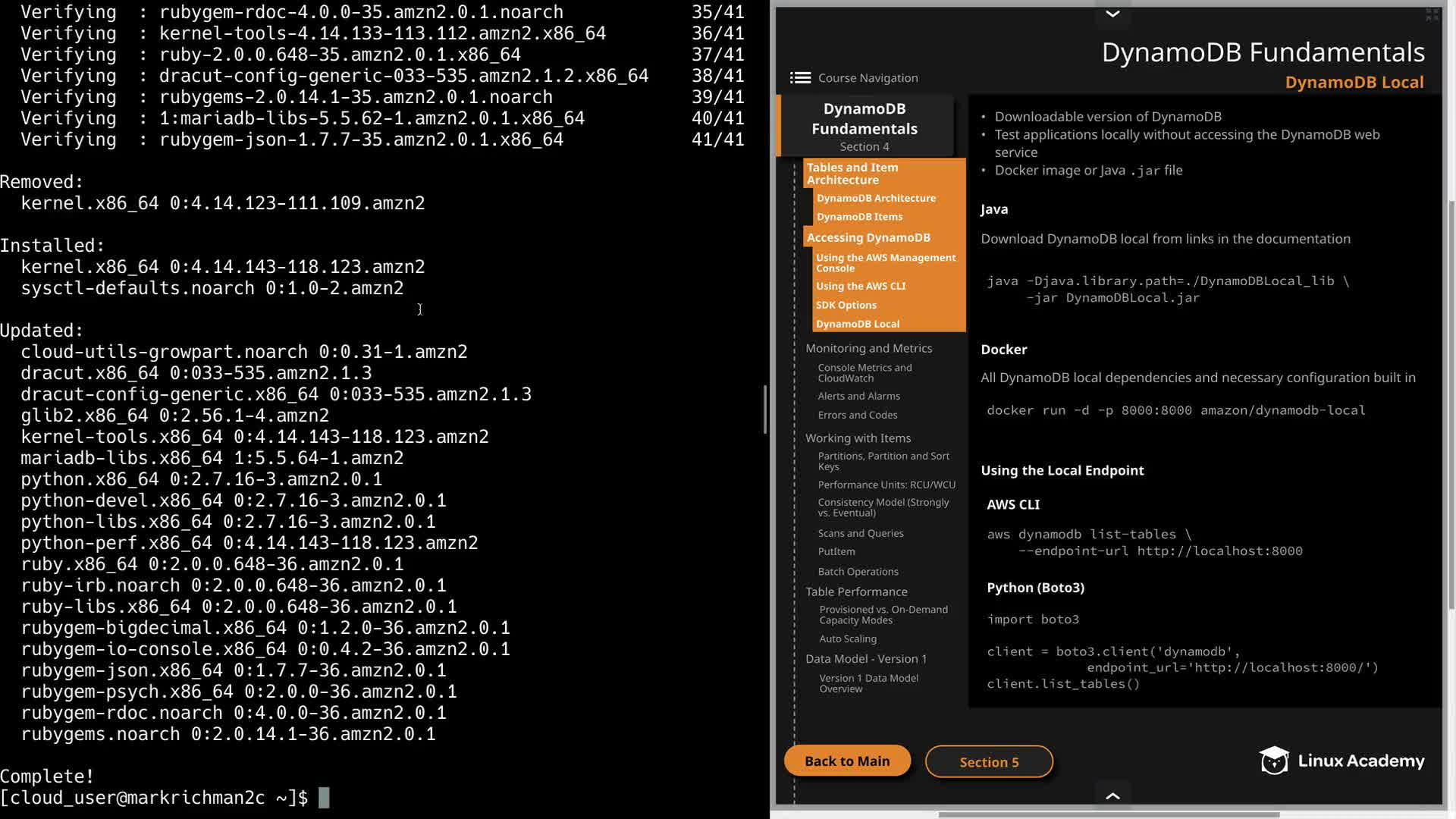Click the Course Navigation hamburger icon
The image size is (1456, 819).
click(x=800, y=78)
